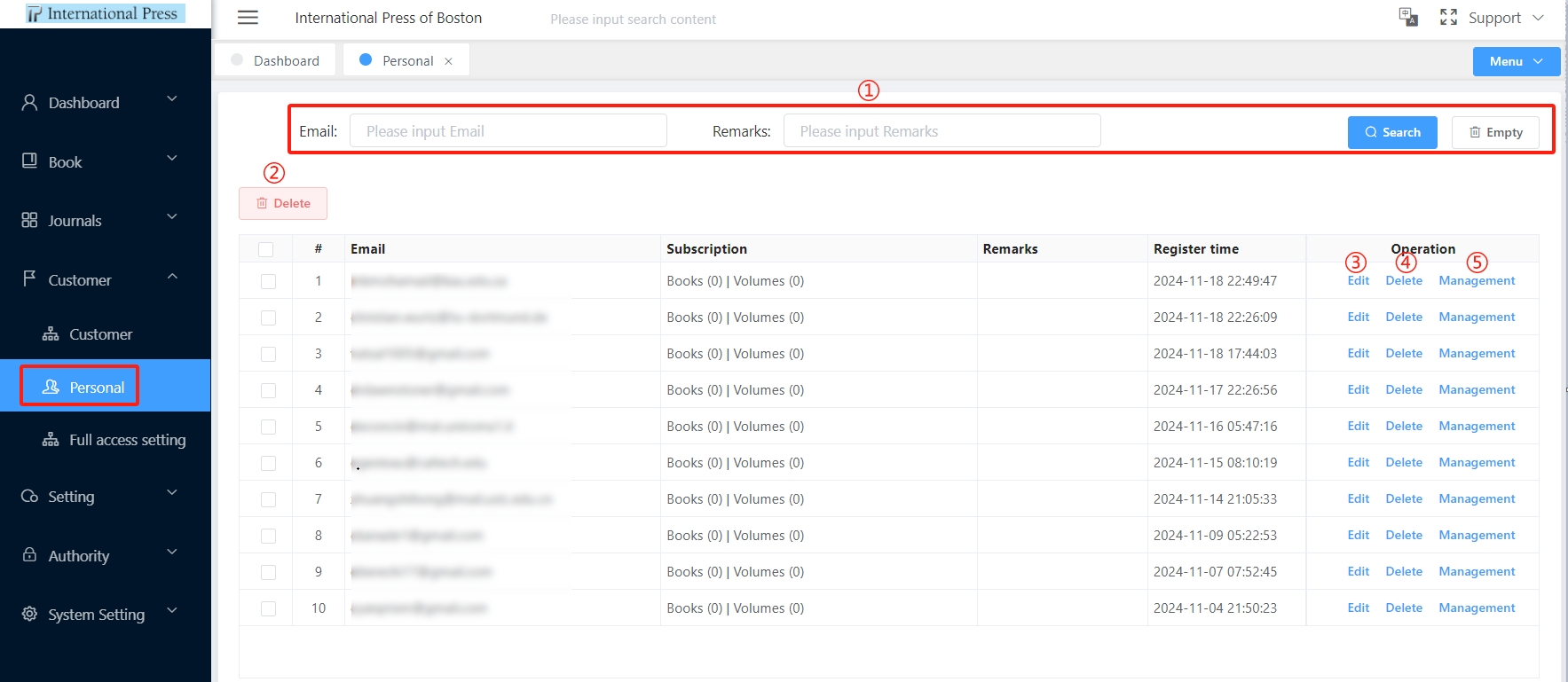
Task: Click the Customer submenu hierarchy icon
Action: [x=51, y=333]
